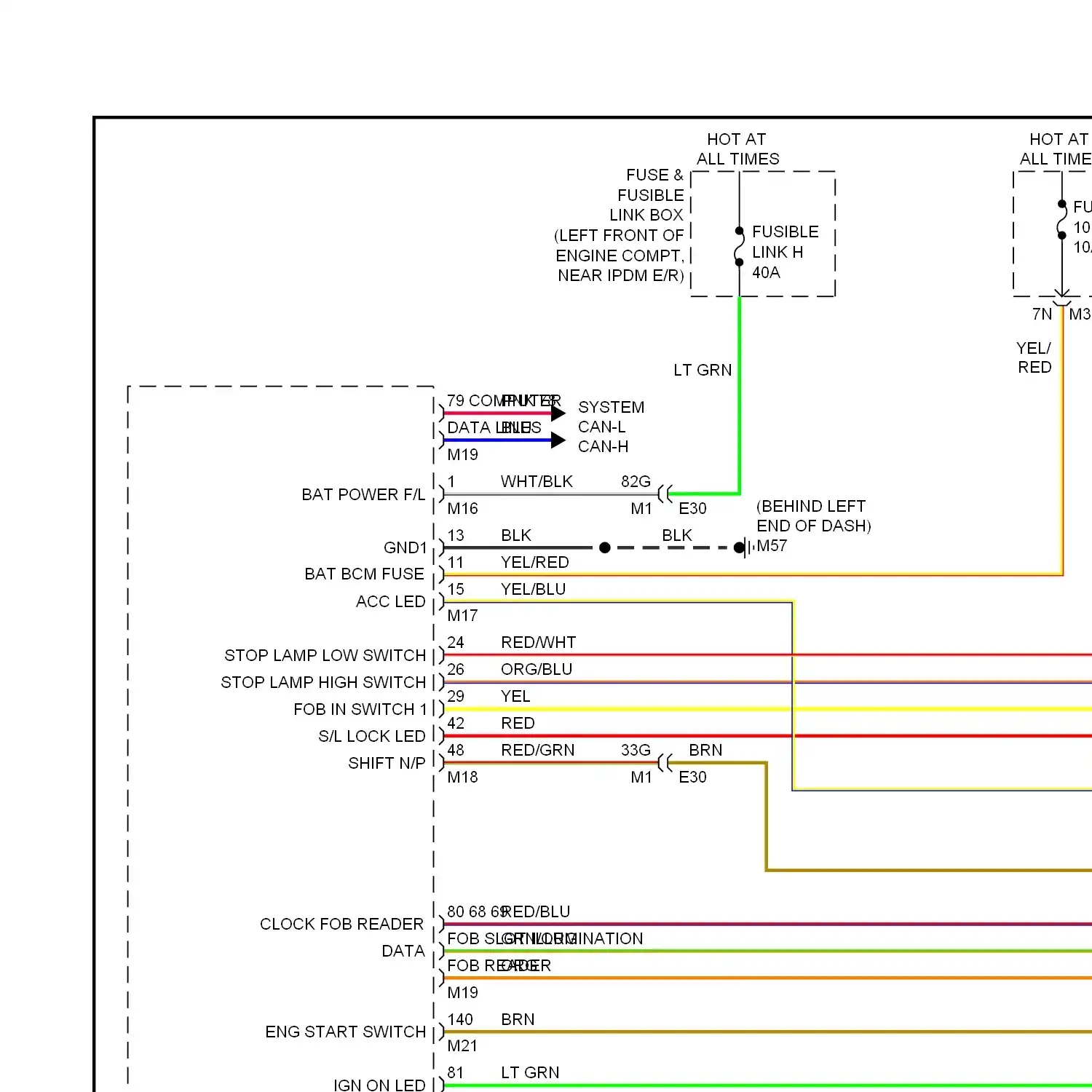
Task: Select the DATA label under CLOCK FOB READER
Action: pyautogui.click(x=403, y=951)
